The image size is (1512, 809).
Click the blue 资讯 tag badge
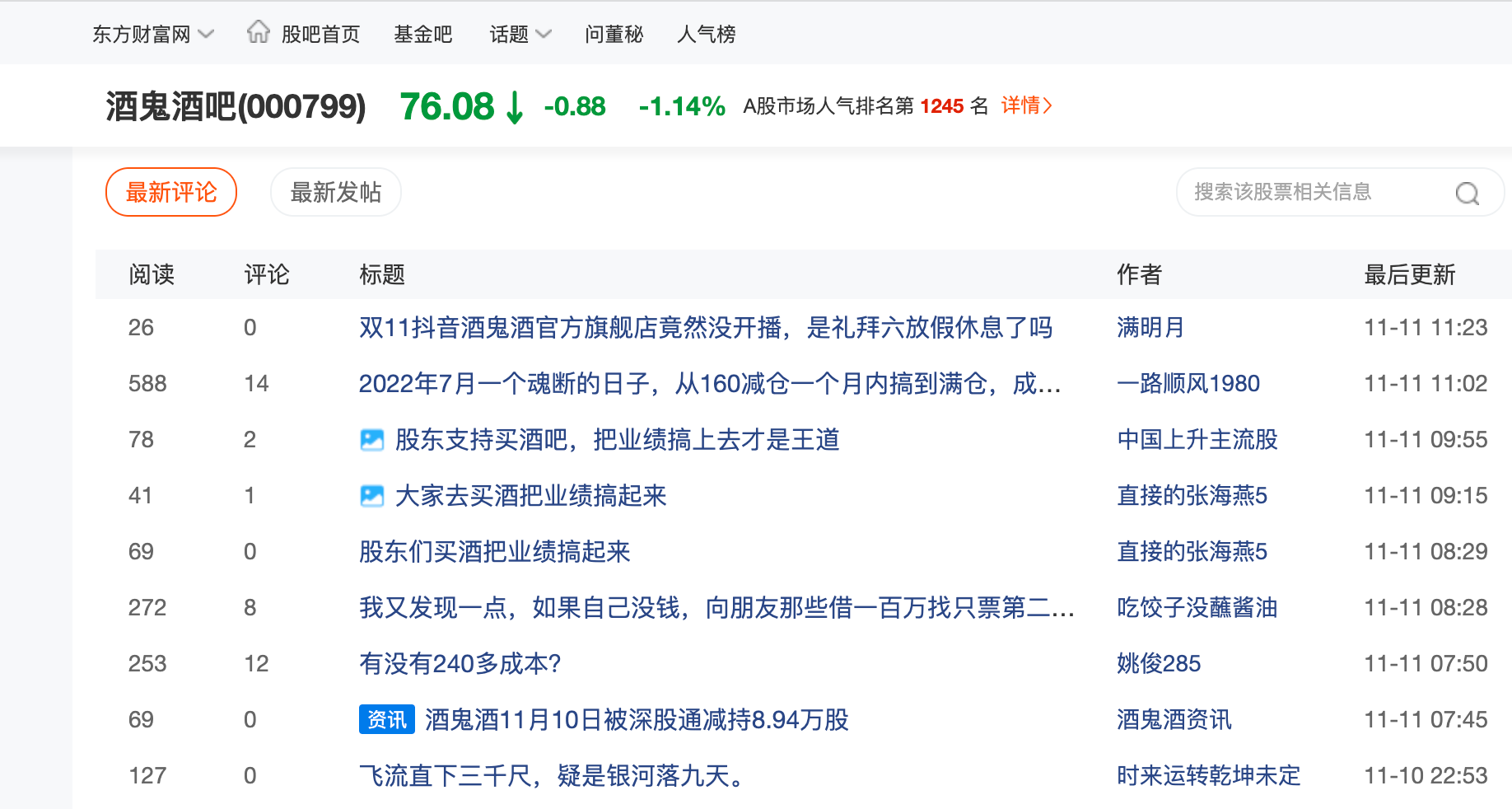pos(387,719)
